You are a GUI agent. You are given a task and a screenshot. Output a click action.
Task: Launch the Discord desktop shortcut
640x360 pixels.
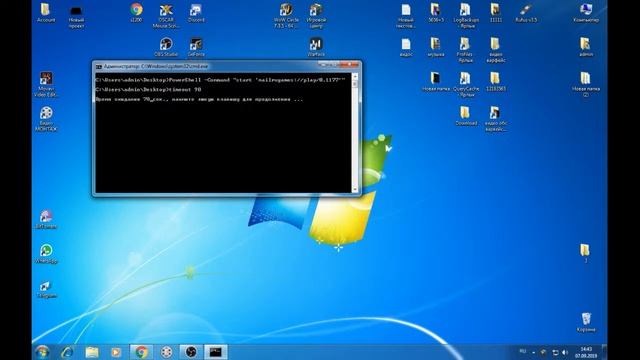196,13
